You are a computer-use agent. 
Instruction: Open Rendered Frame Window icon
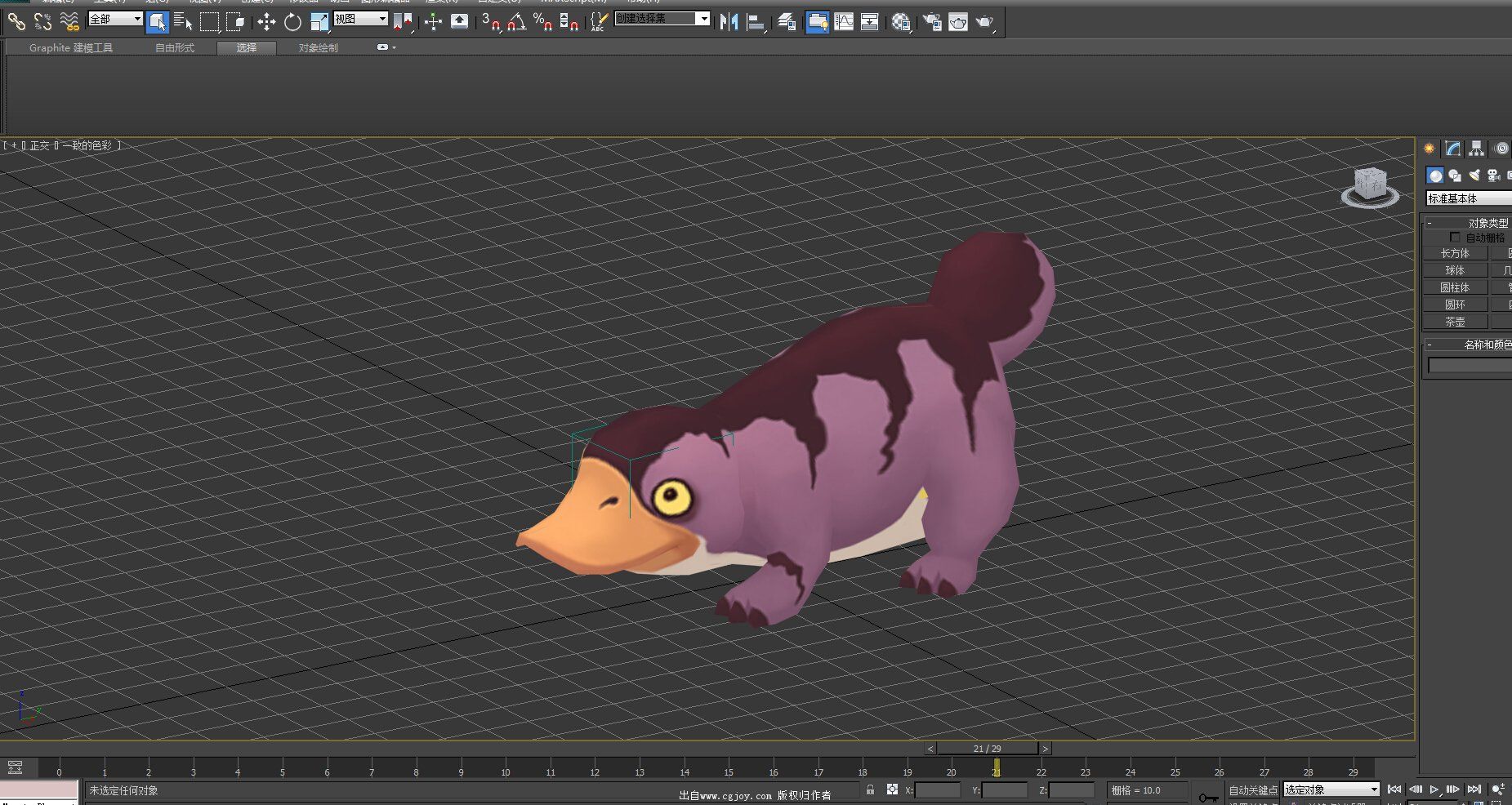tap(958, 22)
